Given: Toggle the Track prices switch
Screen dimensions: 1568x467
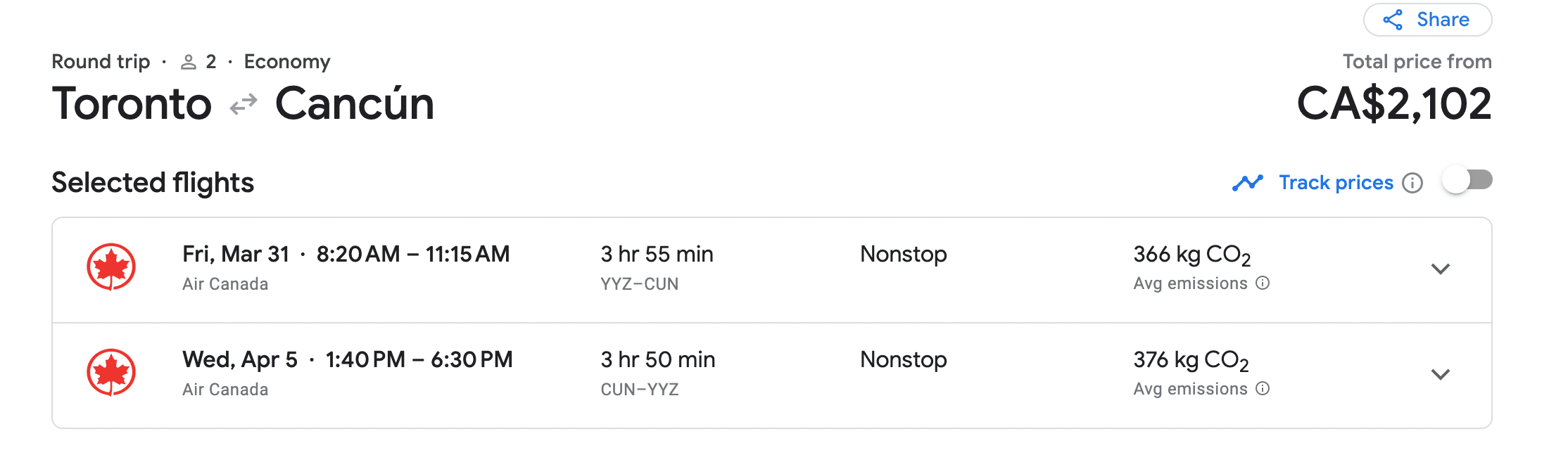Looking at the screenshot, I should coord(1467,181).
